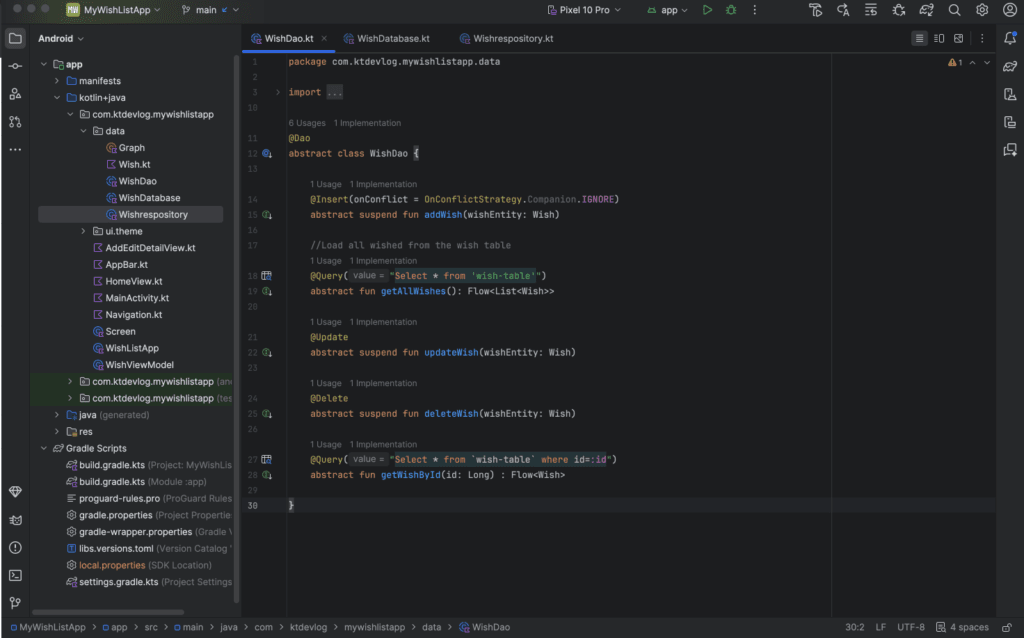Click 1 Implementation hint above WishDao class
1024x638 pixels.
coord(367,123)
